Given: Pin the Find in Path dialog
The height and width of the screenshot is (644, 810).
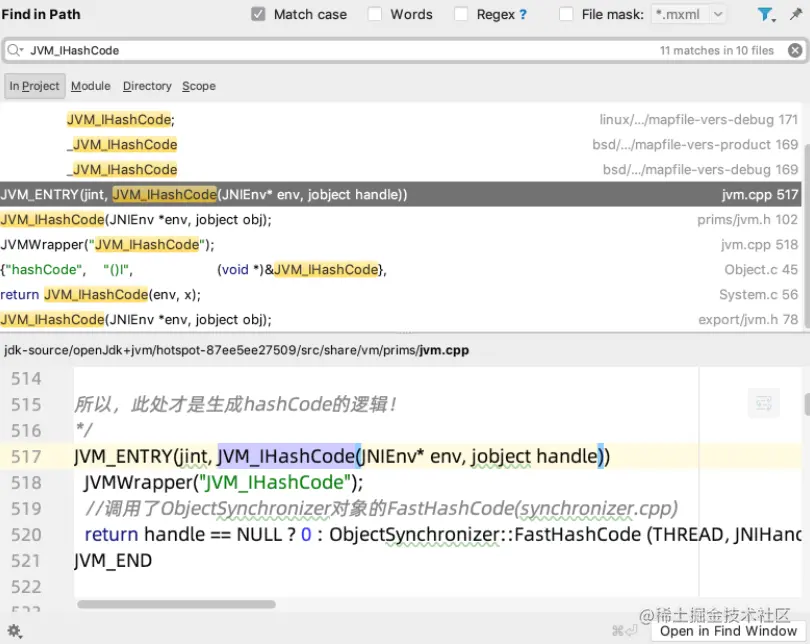Looking at the screenshot, I should pyautogui.click(x=794, y=14).
